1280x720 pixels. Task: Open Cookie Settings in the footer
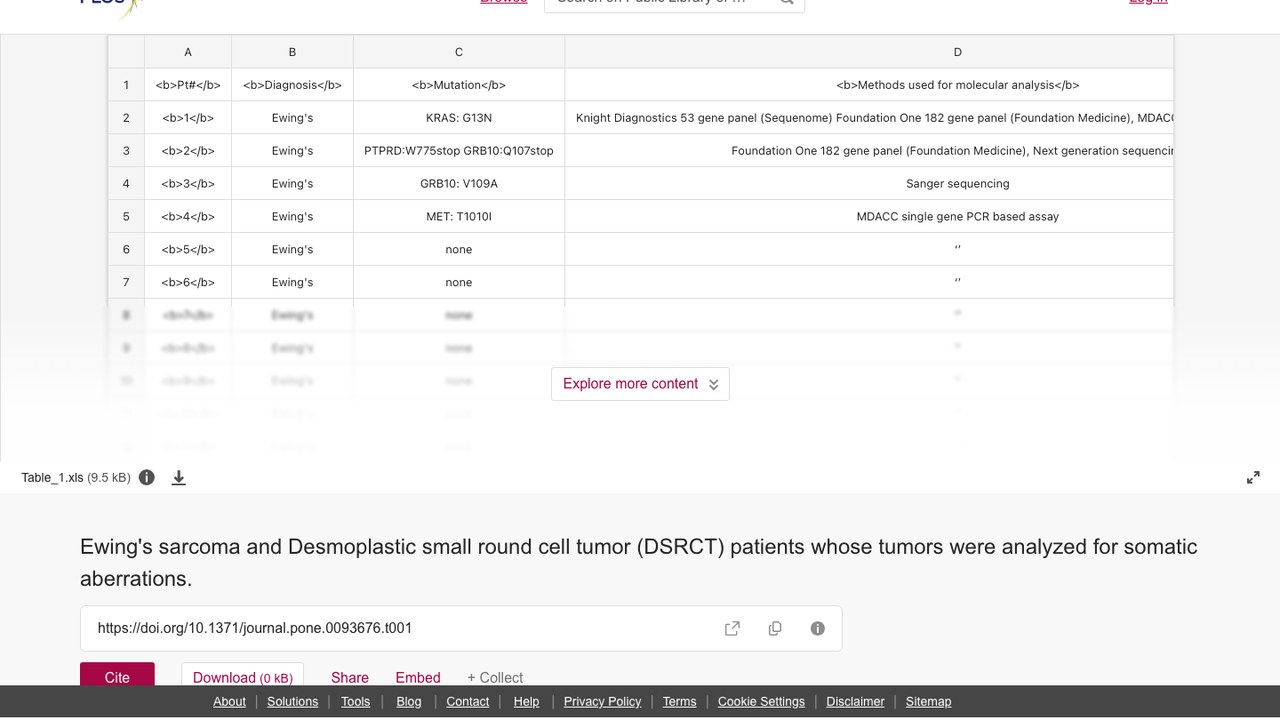click(x=761, y=701)
